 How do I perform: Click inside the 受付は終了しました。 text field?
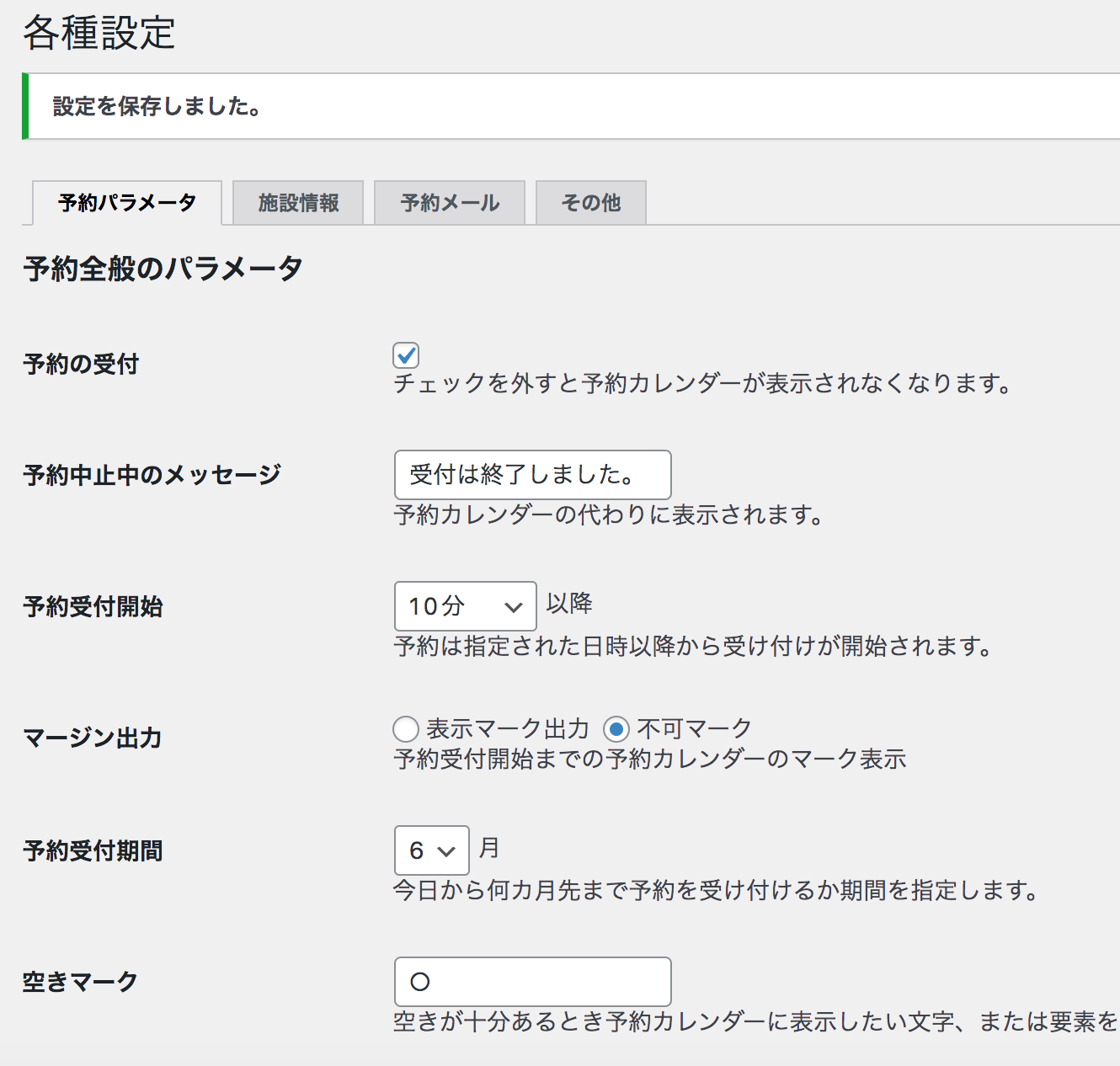[x=532, y=475]
